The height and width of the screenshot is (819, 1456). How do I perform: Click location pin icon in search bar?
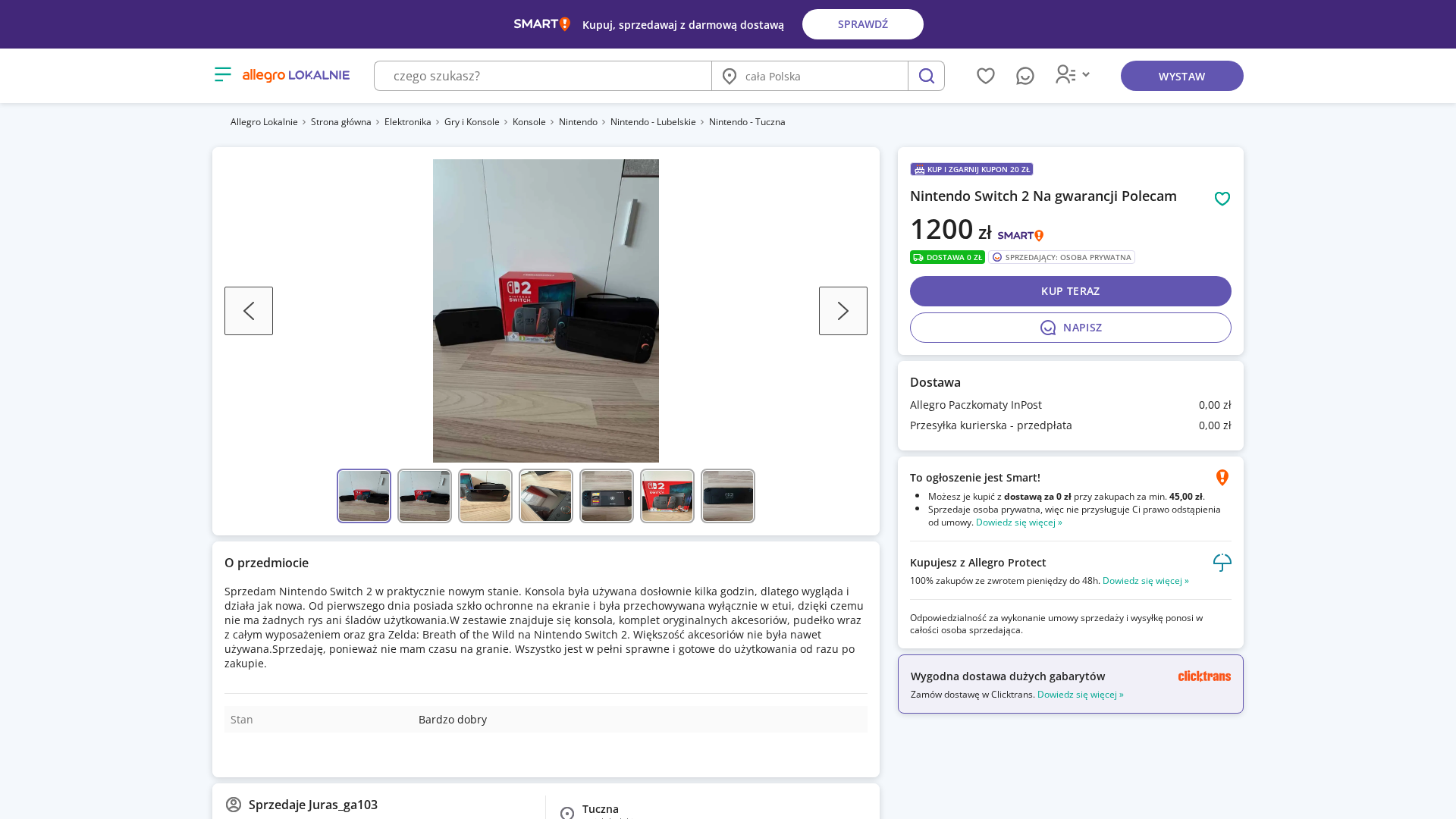click(x=730, y=76)
